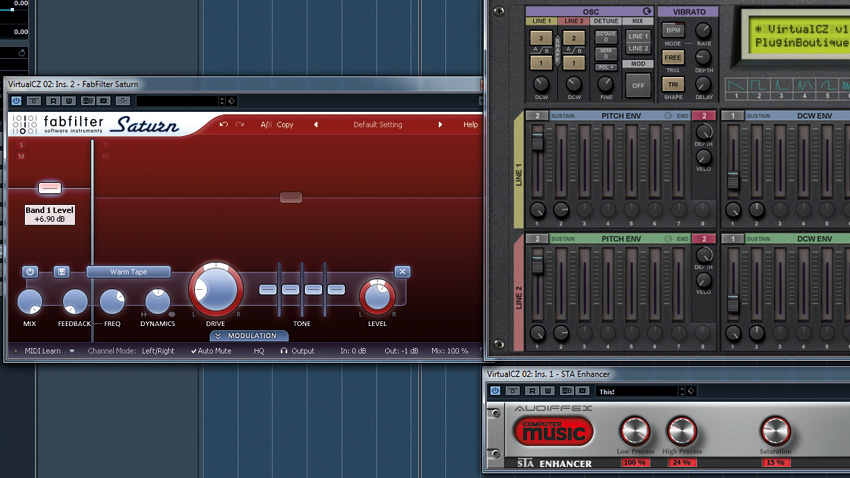Viewport: 850px width, 478px height.
Task: Select the double sine waveform icon 4
Action: coord(804,88)
